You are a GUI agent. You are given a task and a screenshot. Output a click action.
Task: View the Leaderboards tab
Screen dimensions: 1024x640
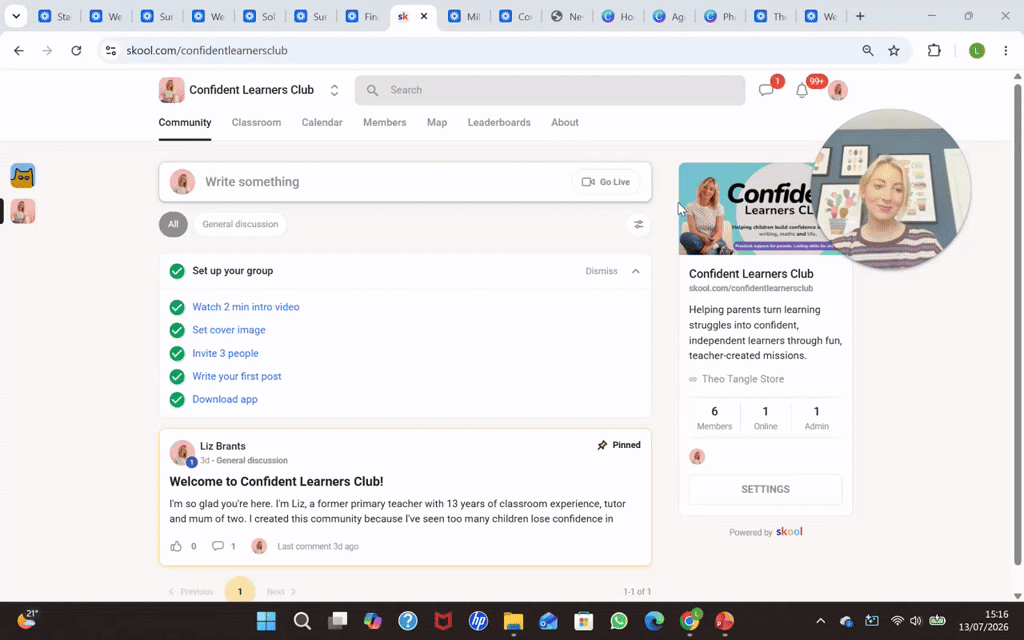pos(499,122)
